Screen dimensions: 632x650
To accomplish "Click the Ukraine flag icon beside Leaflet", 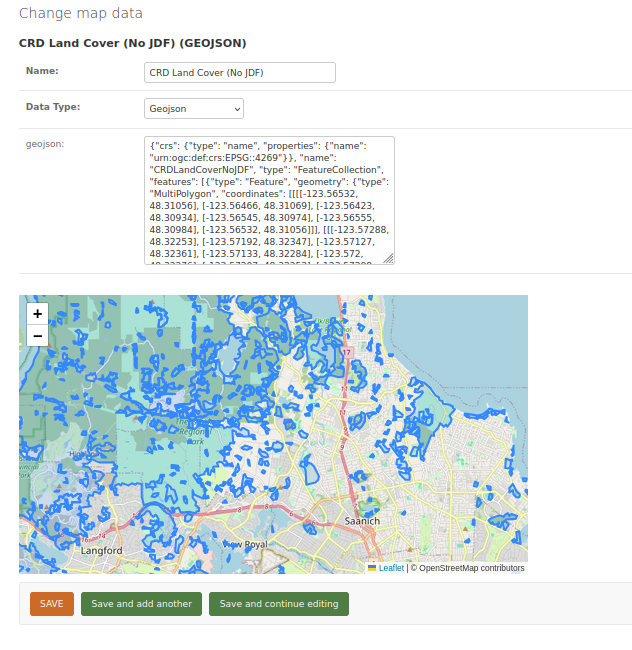I will point(372,568).
